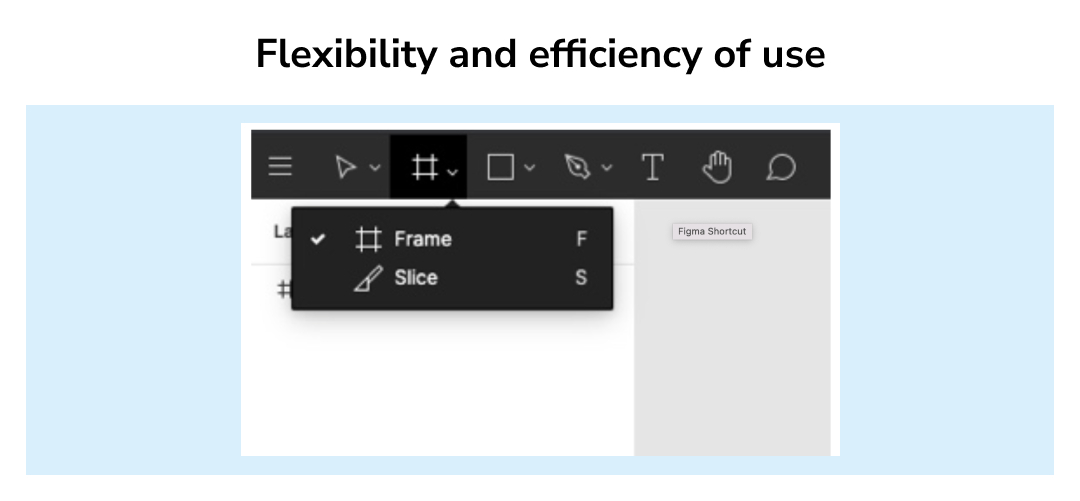
Task: Expand the Move tool chevron
Action: coord(375,167)
